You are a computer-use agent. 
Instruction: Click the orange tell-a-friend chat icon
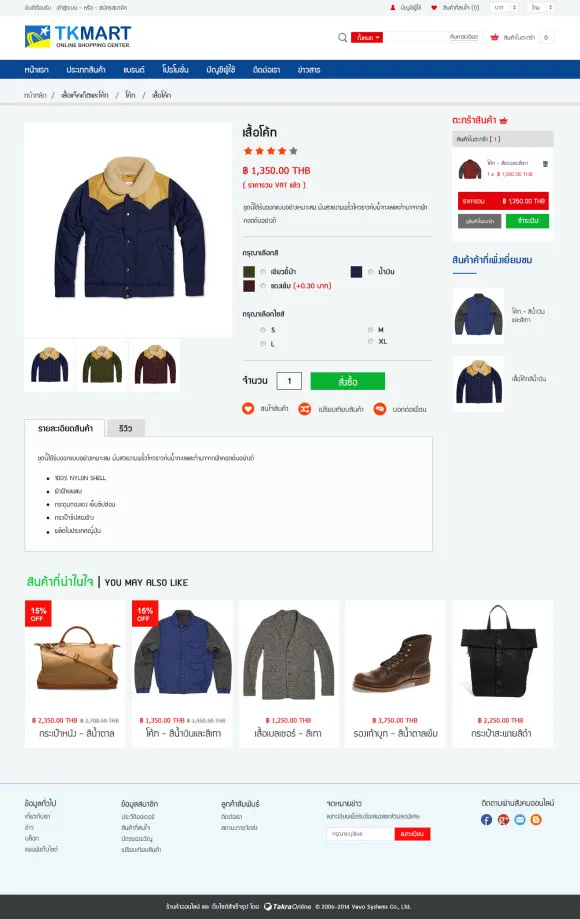(380, 409)
